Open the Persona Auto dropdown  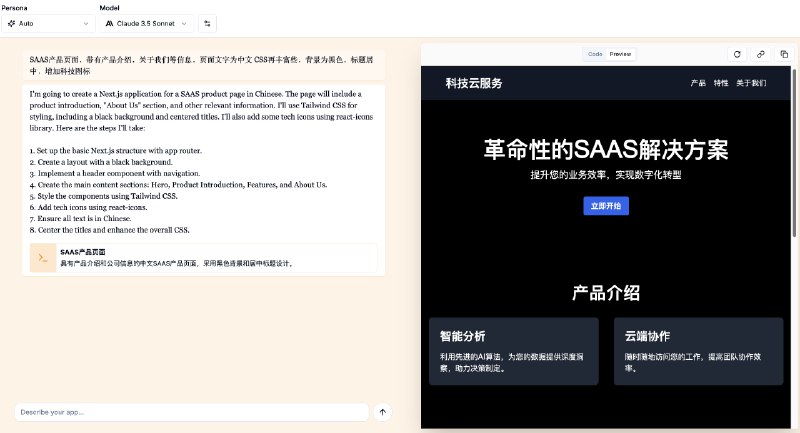(48, 23)
